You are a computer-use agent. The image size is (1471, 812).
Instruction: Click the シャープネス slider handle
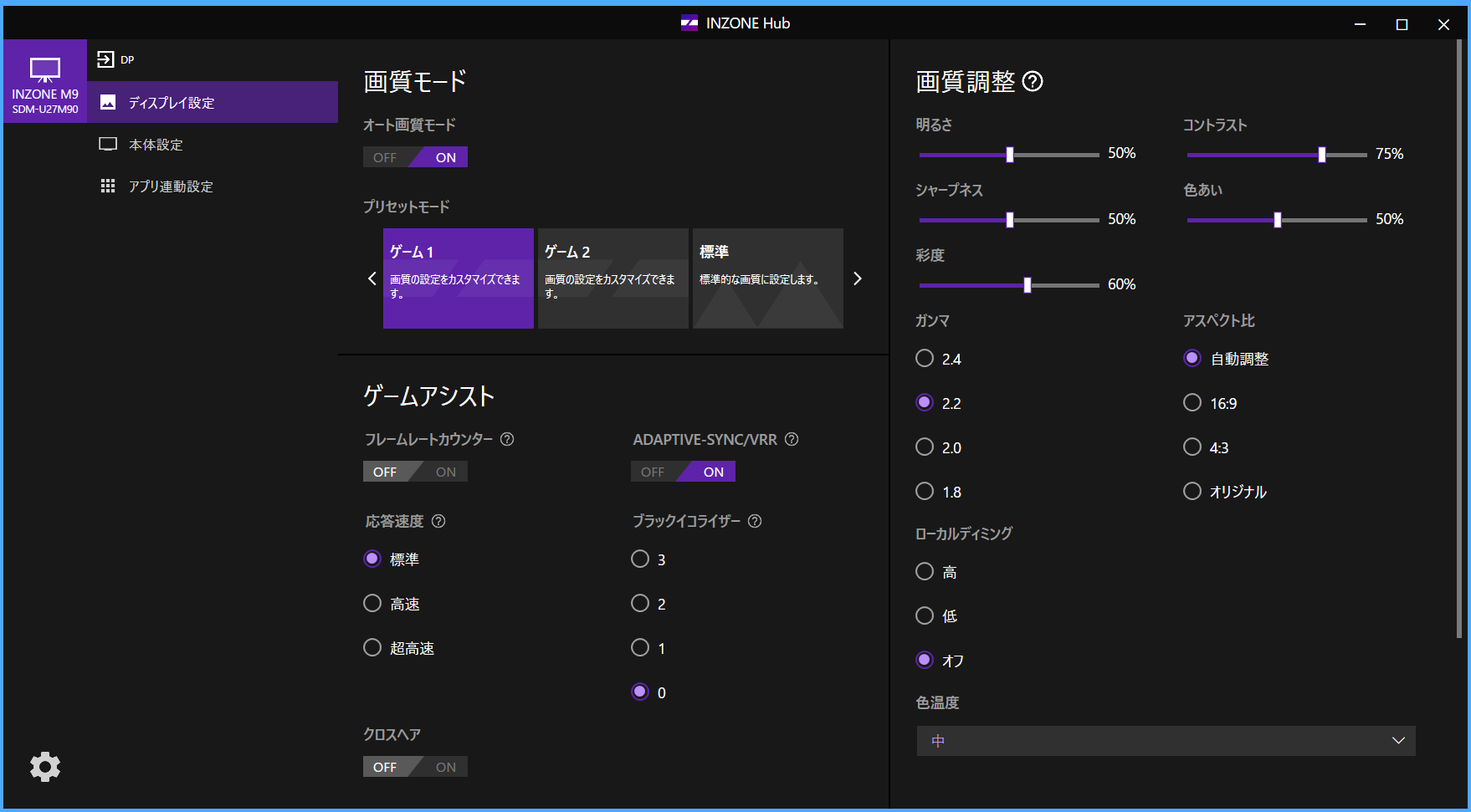(1010, 220)
